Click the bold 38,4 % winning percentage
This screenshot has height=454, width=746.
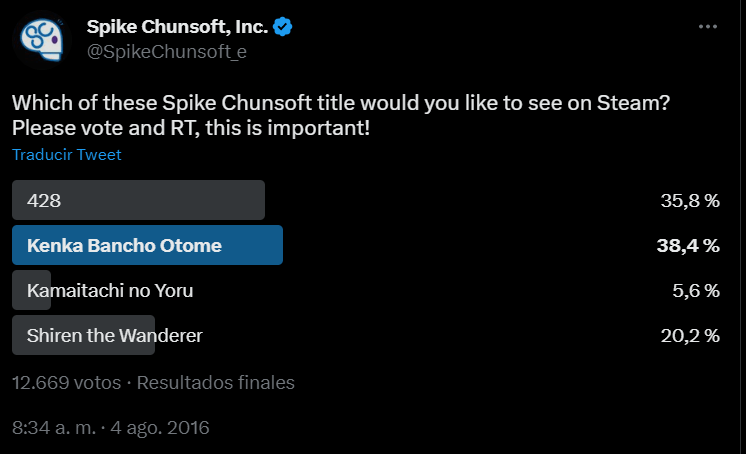coord(689,245)
